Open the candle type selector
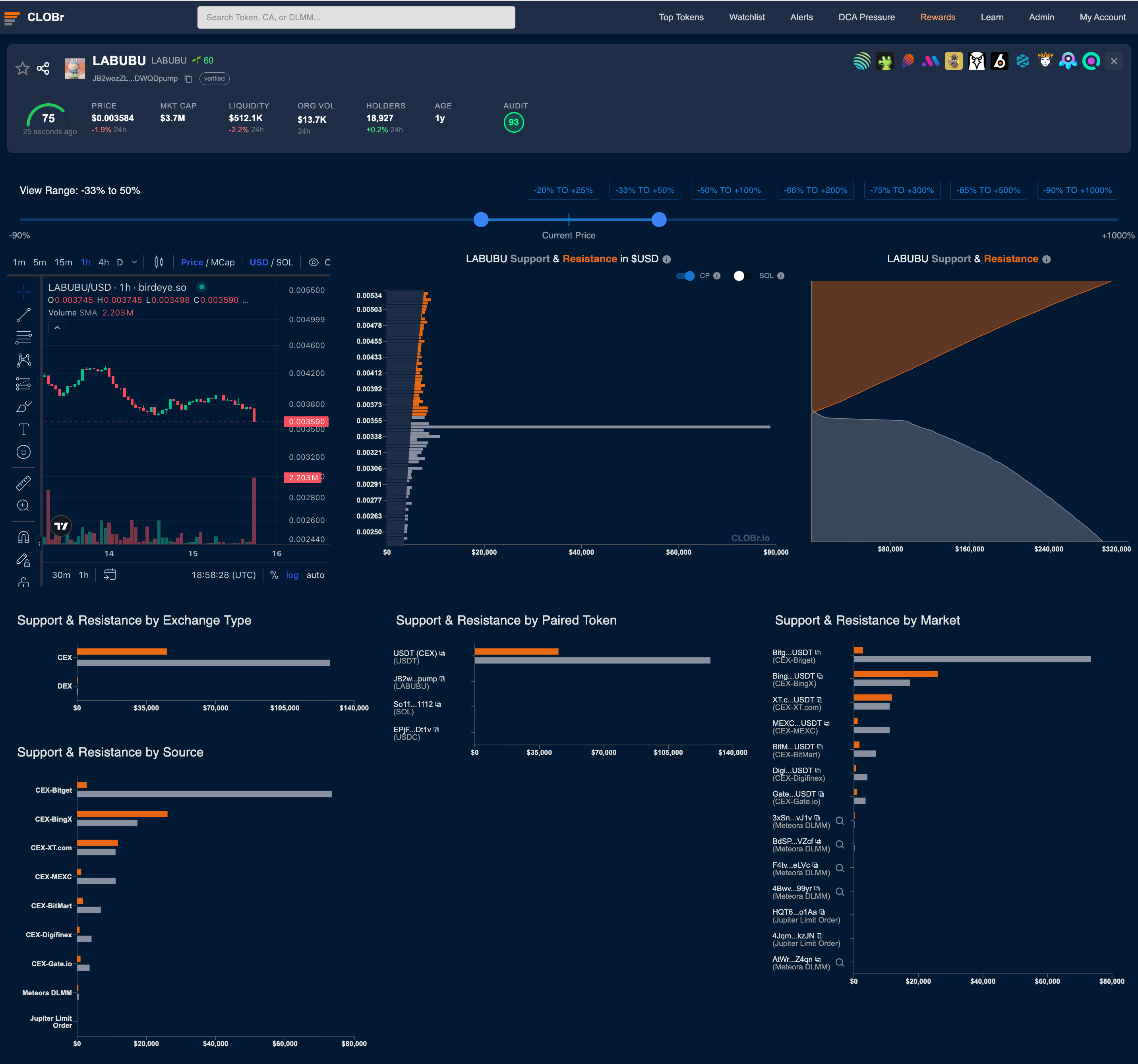1138x1064 pixels. (x=158, y=261)
